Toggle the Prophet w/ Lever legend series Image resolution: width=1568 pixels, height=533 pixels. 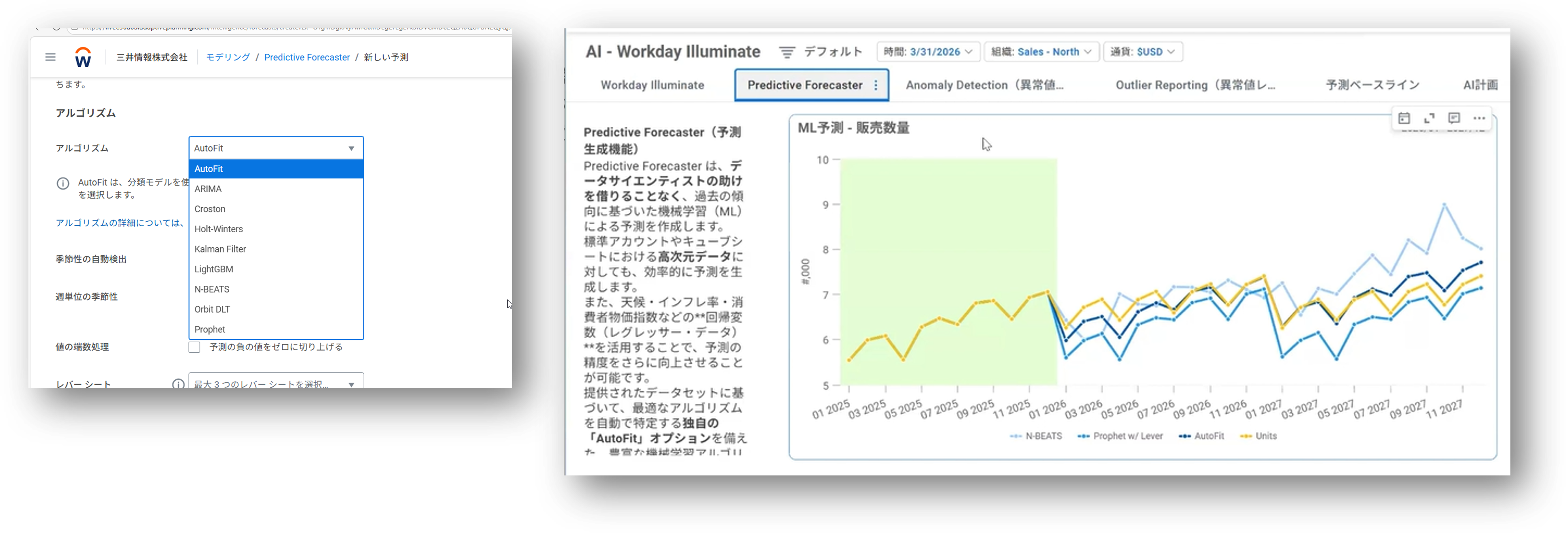pyautogui.click(x=1119, y=436)
